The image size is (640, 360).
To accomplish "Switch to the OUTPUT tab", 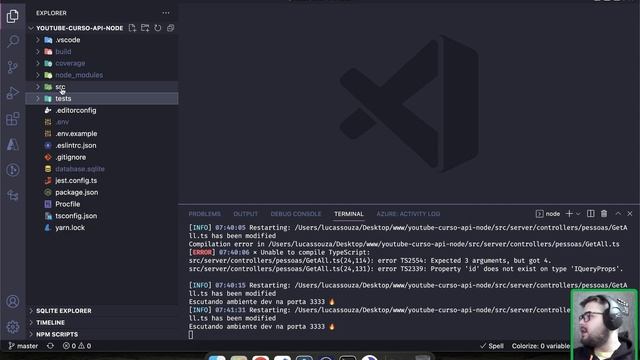I will [x=245, y=214].
